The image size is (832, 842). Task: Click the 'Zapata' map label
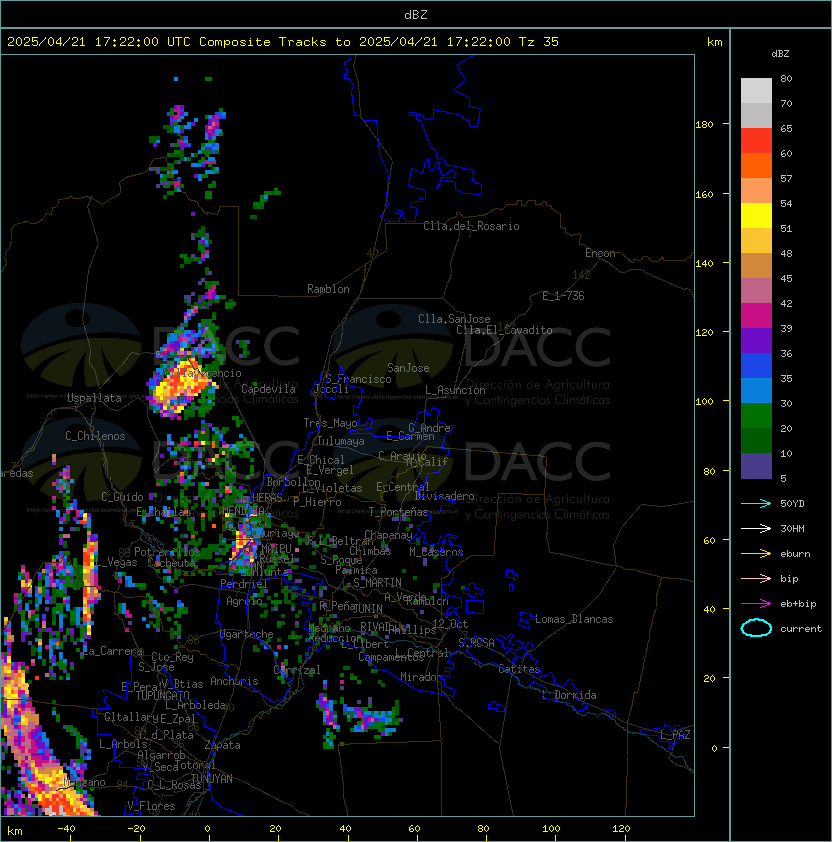(x=222, y=745)
